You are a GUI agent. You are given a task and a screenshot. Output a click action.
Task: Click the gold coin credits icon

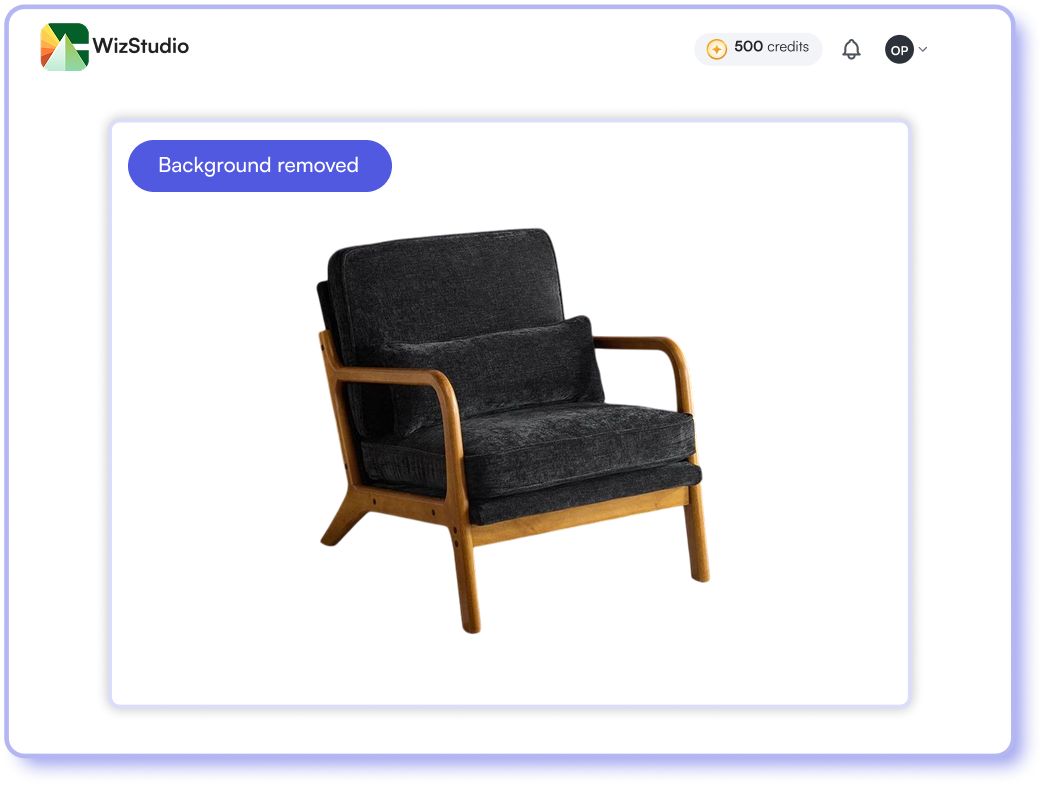point(716,49)
